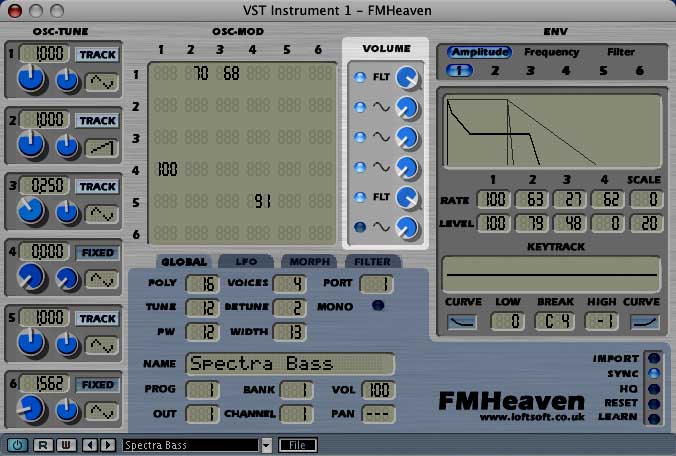
Task: Click the envelope graph display
Action: pos(552,132)
